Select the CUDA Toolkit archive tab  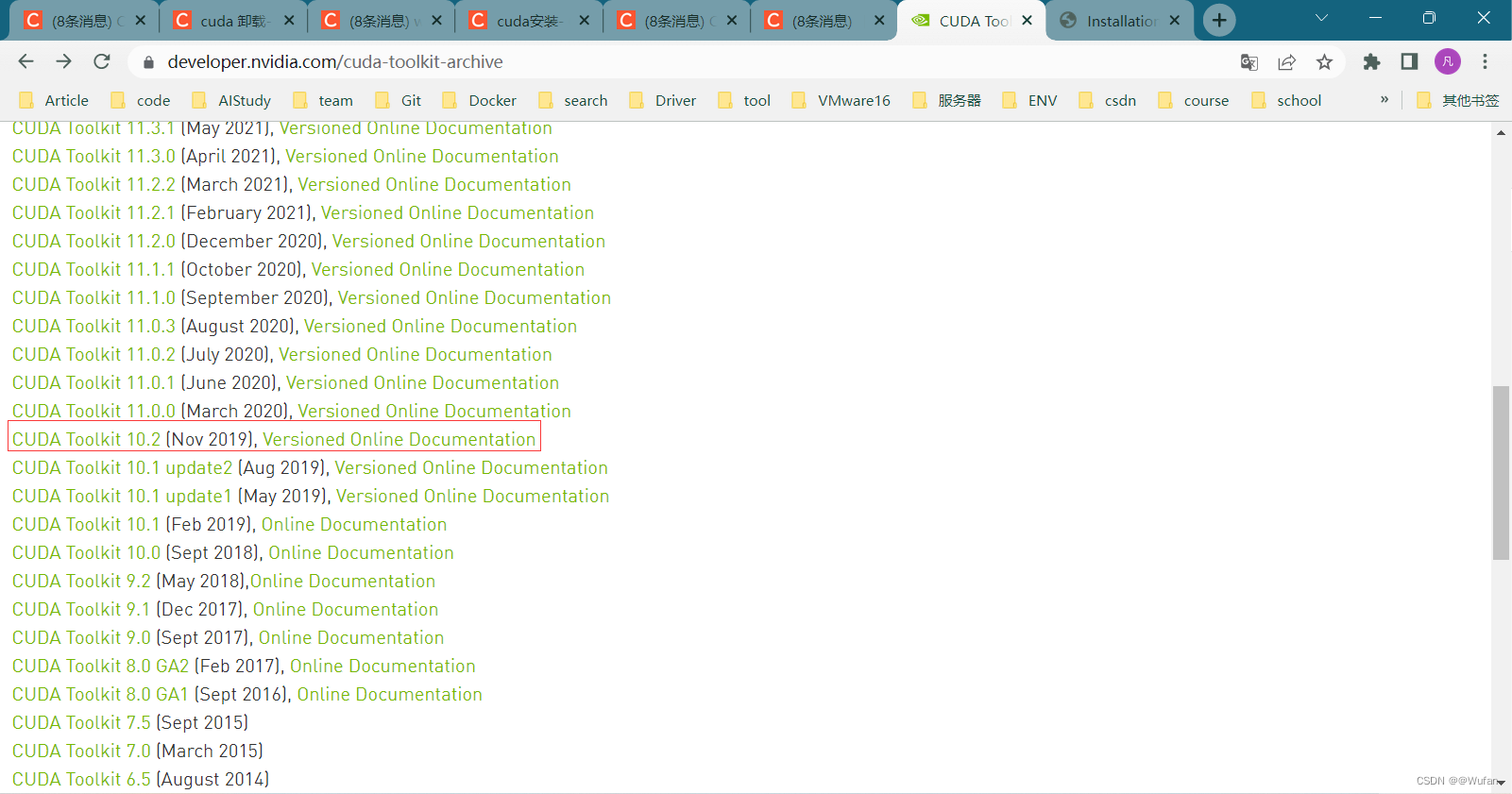[x=973, y=20]
